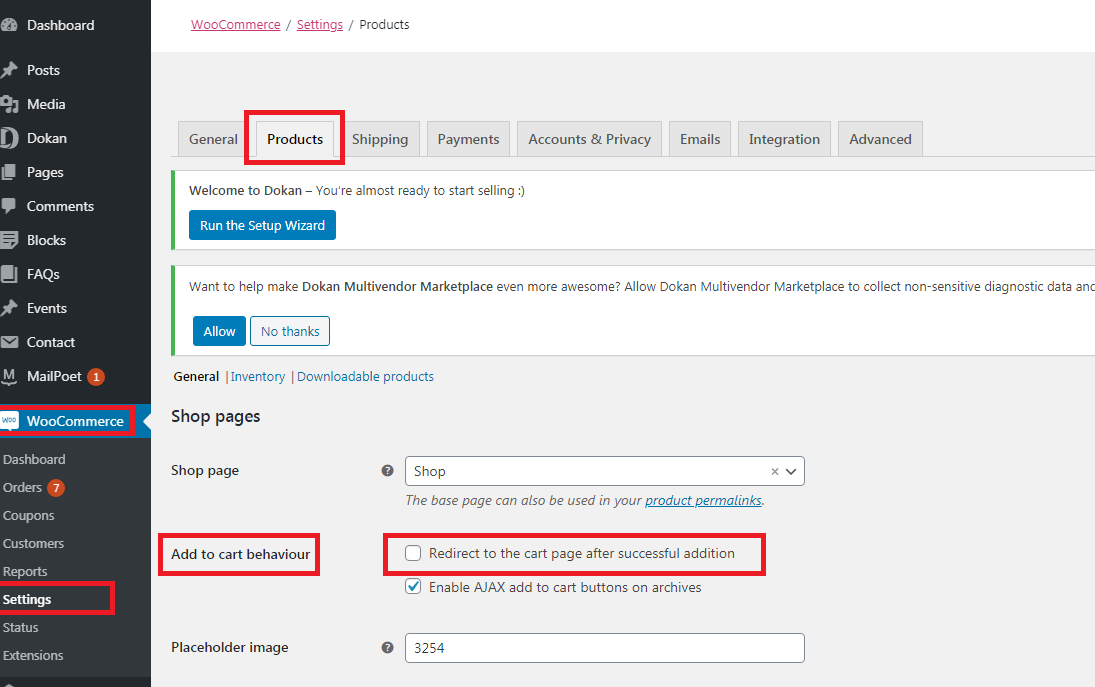The width and height of the screenshot is (1095, 687).
Task: Click the Shop pages heading
Action: coord(216,417)
